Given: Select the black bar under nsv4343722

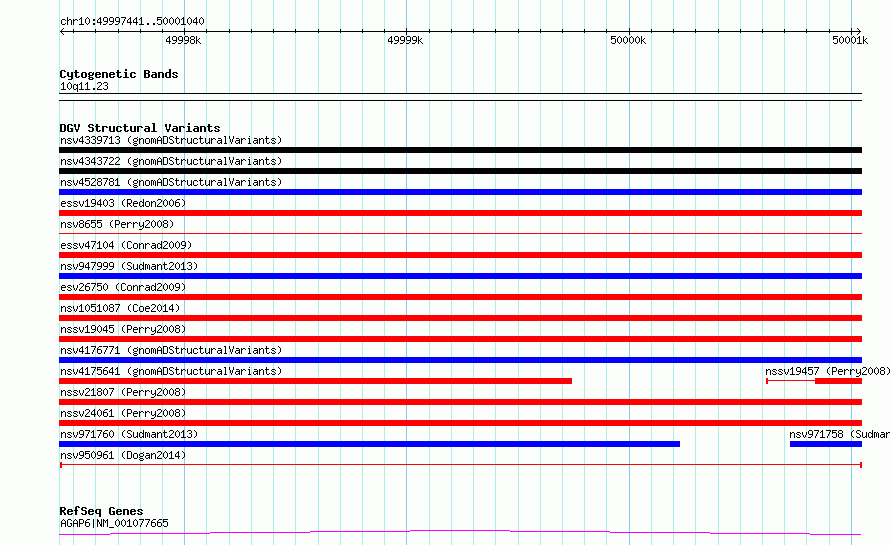Looking at the screenshot, I should click(x=460, y=171).
